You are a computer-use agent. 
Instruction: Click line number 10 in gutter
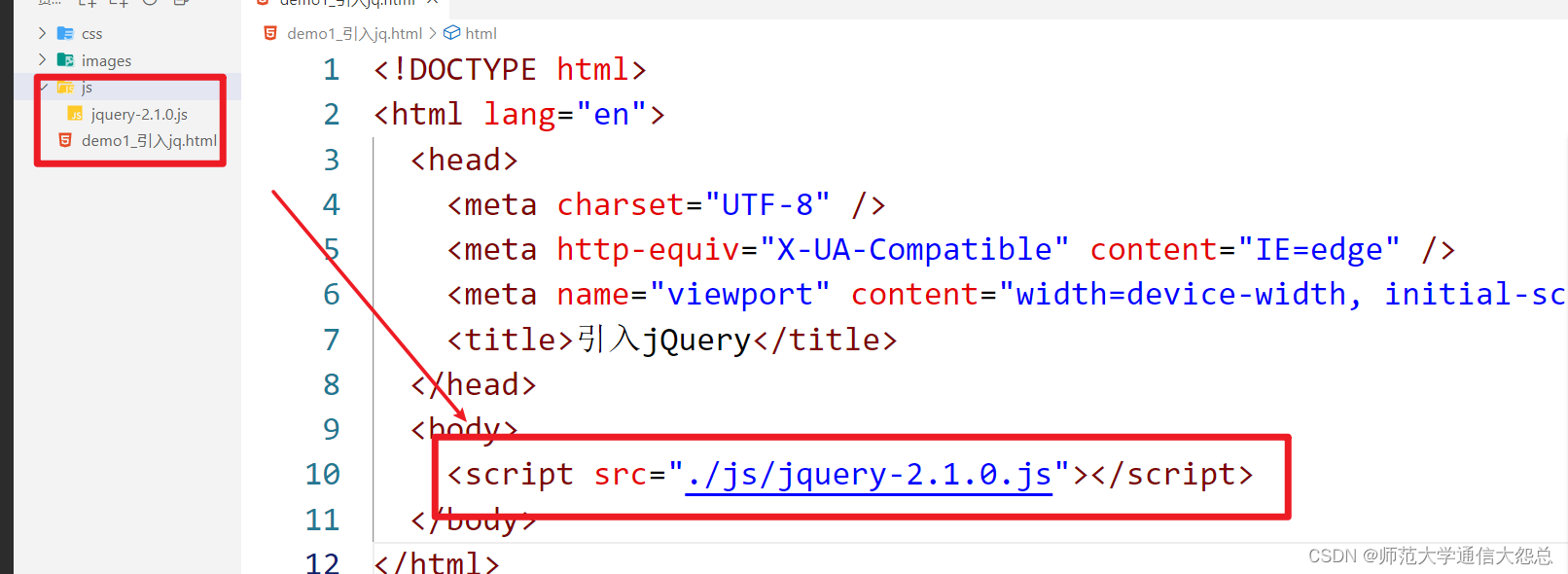click(323, 474)
